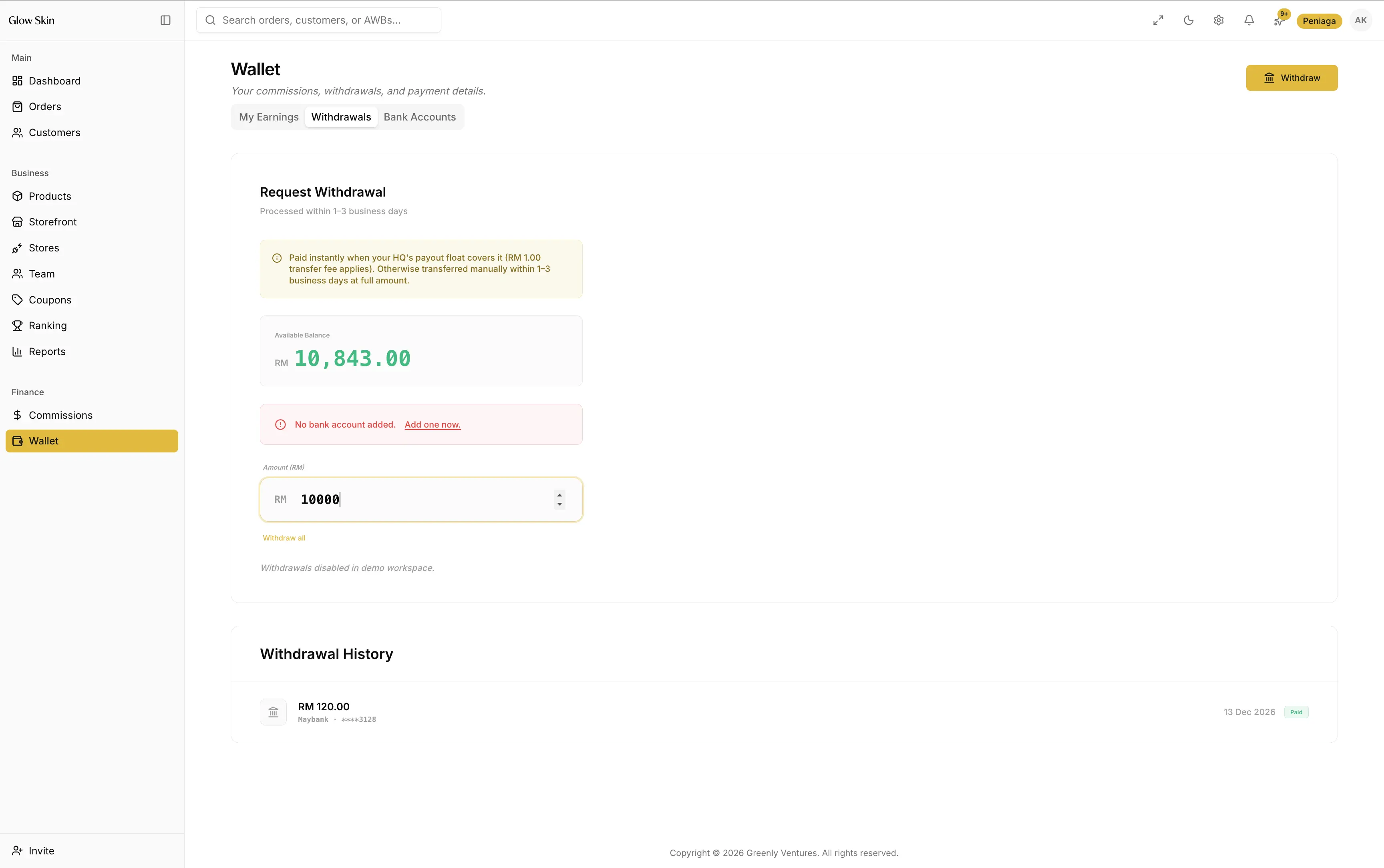The image size is (1384, 868).
Task: Click Maybank ****3128 account text
Action: [x=337, y=720]
